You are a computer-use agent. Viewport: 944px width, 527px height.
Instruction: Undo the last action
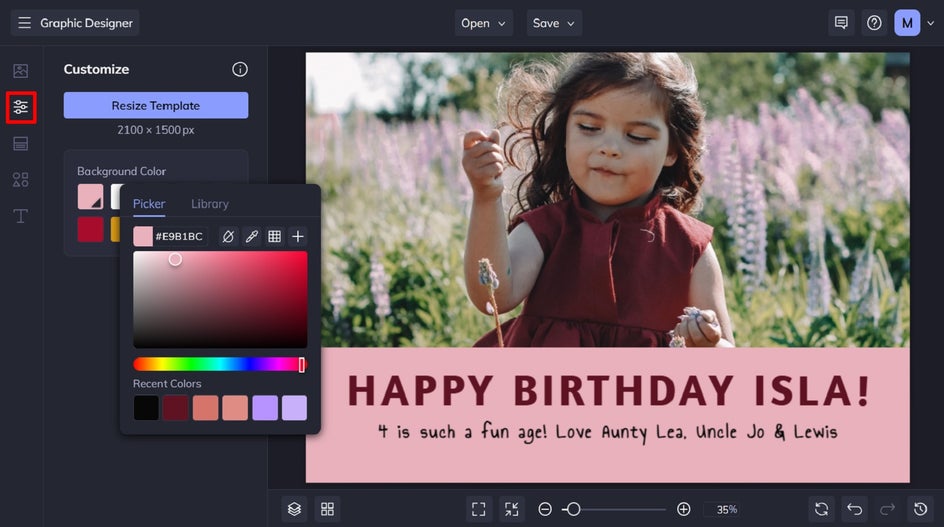[x=854, y=509]
